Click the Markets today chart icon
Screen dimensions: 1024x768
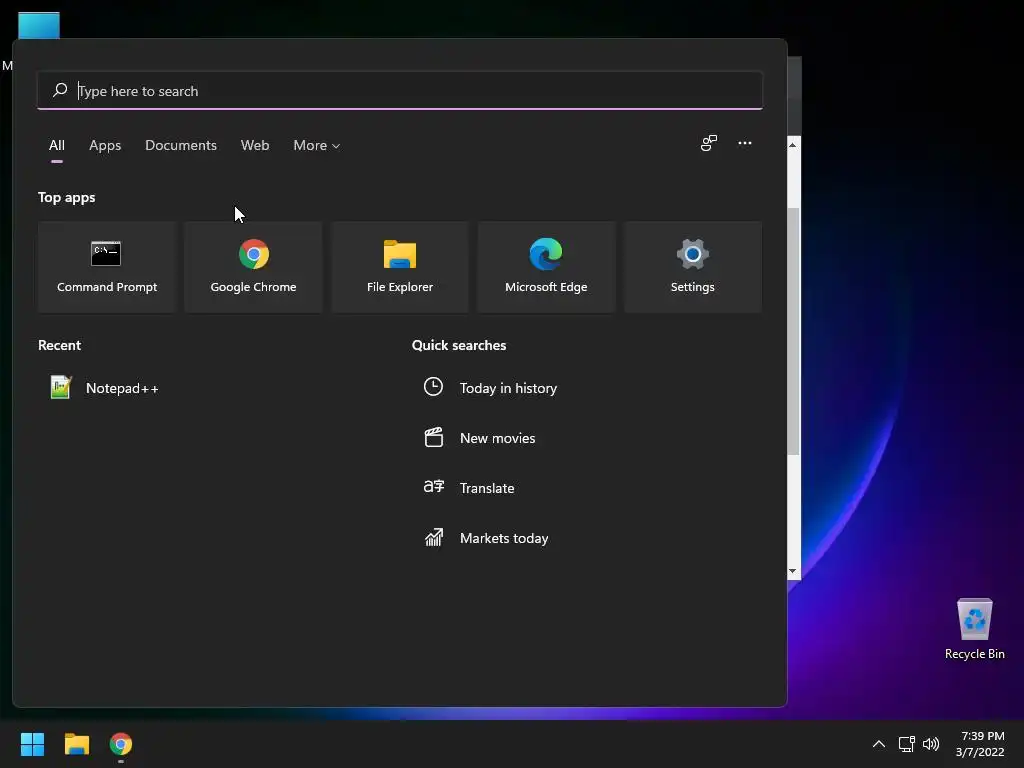(434, 537)
